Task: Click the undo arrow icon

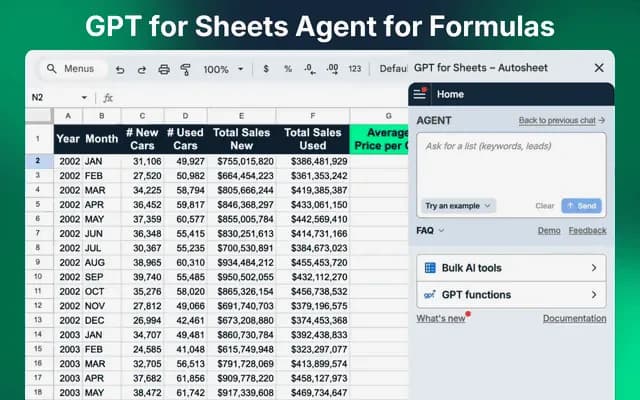Action: pyautogui.click(x=120, y=69)
